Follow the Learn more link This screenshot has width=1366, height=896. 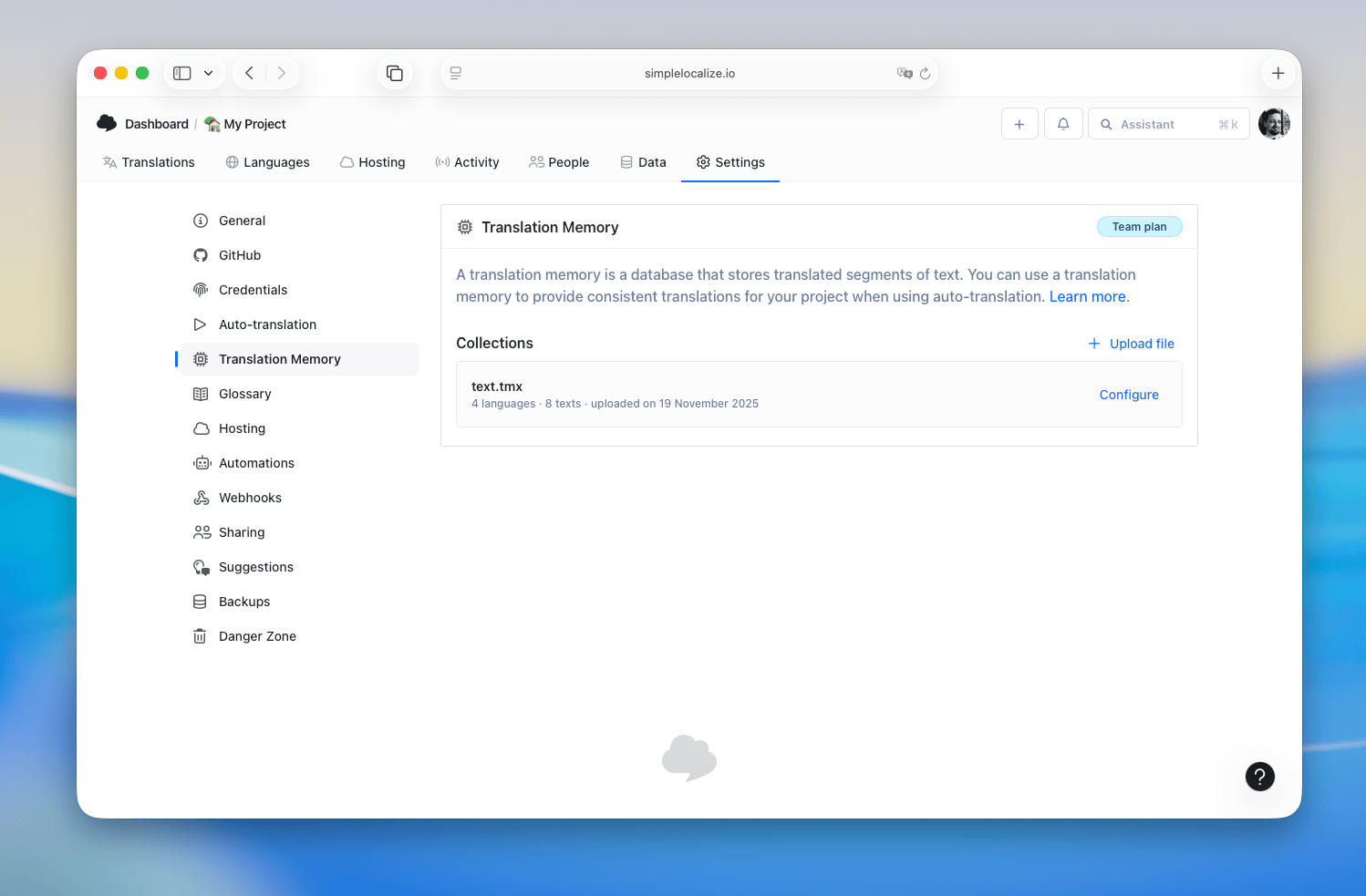click(x=1087, y=296)
